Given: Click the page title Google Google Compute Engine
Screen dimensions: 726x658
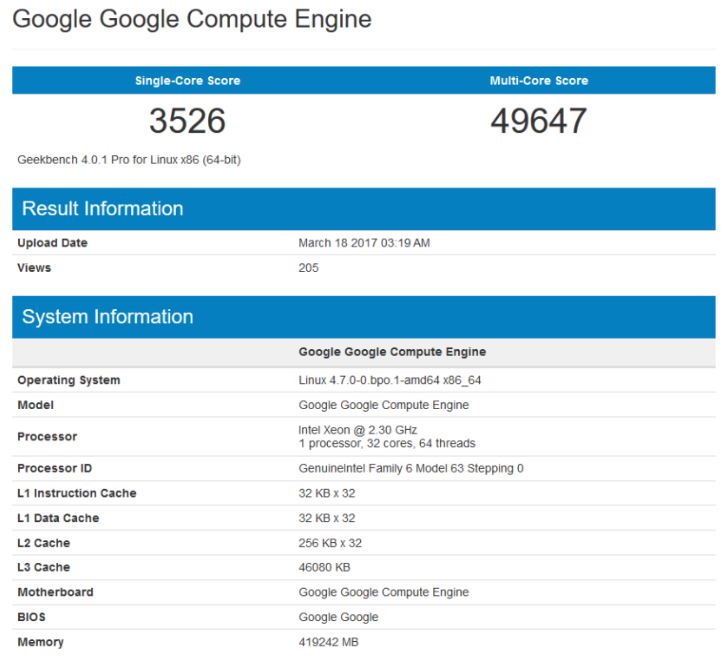Looking at the screenshot, I should 192,19.
